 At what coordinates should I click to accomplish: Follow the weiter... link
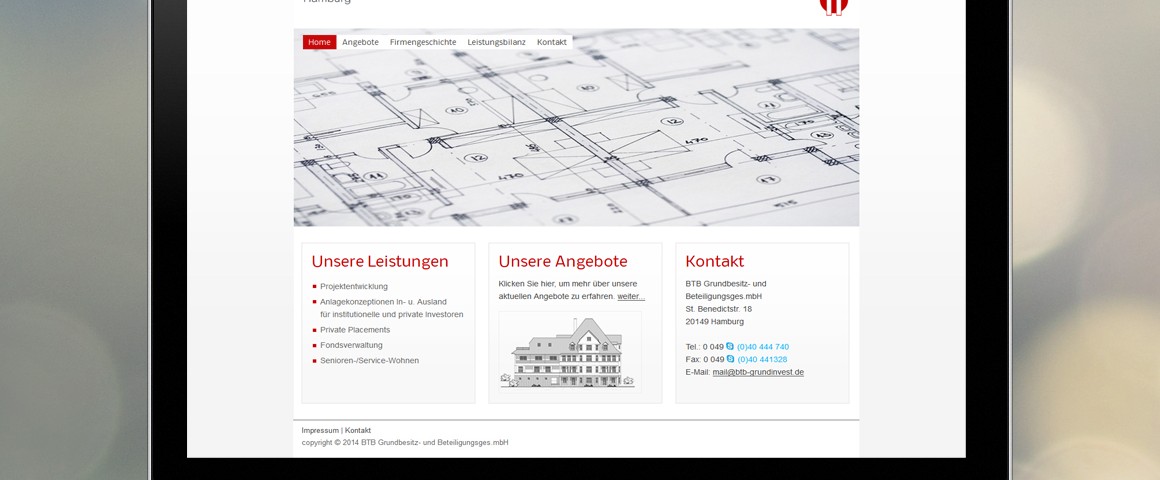(631, 297)
